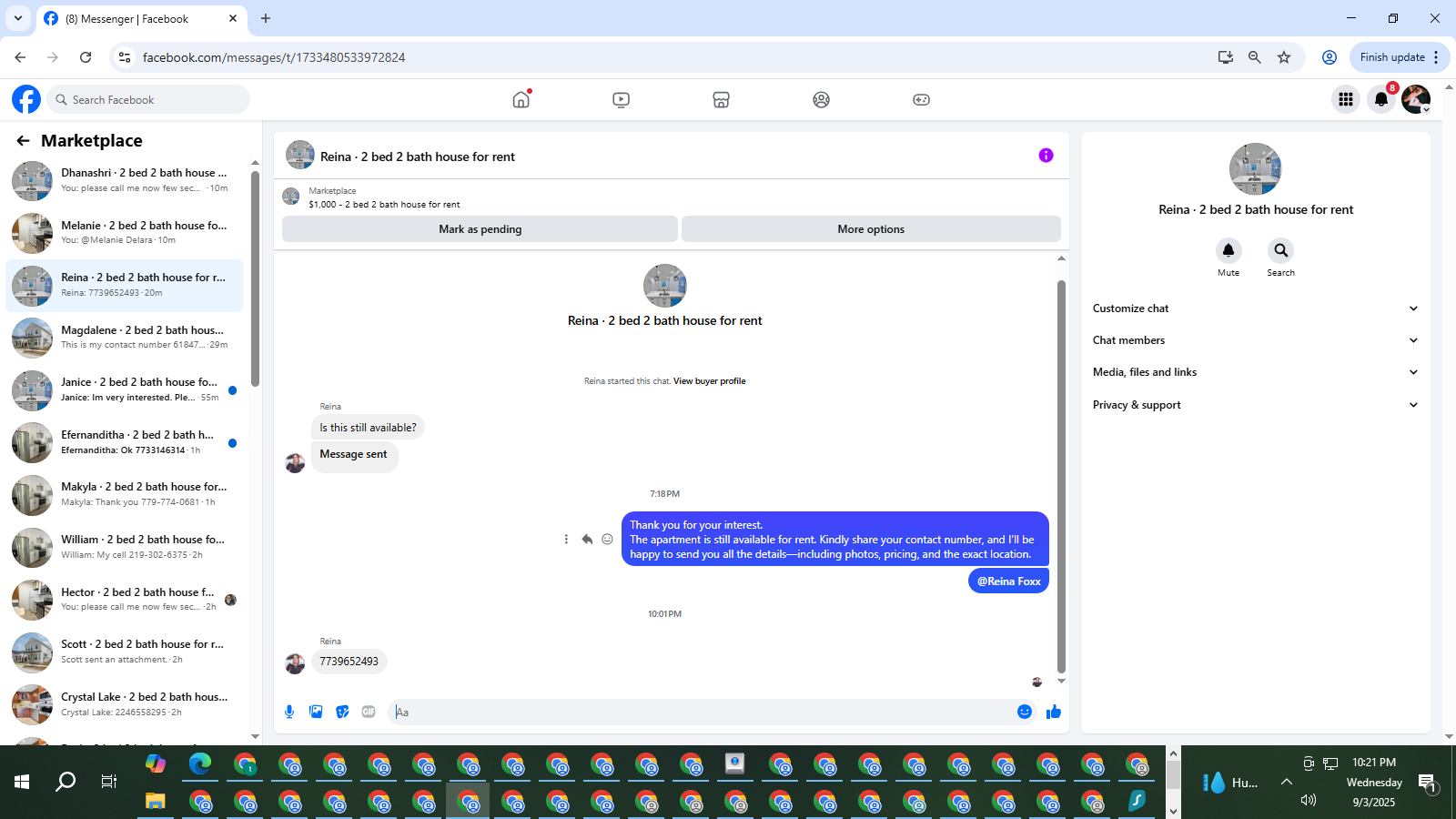Open a new browser tab
1456x819 pixels.
[x=266, y=18]
